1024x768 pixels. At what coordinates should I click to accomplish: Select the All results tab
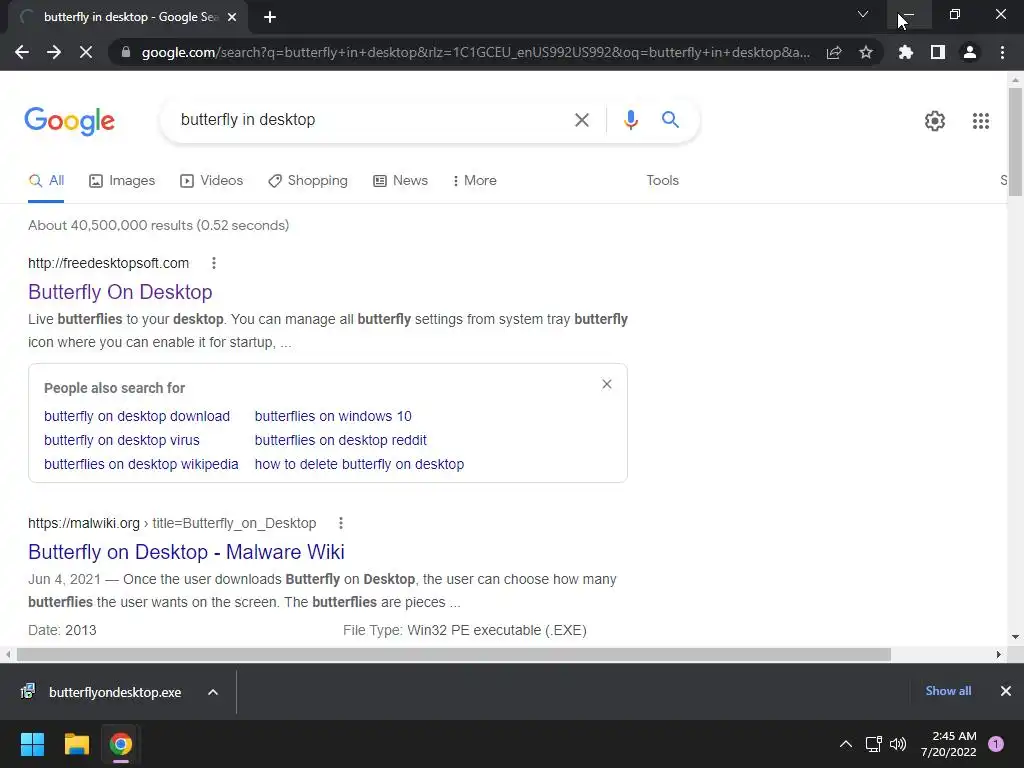coord(46,181)
